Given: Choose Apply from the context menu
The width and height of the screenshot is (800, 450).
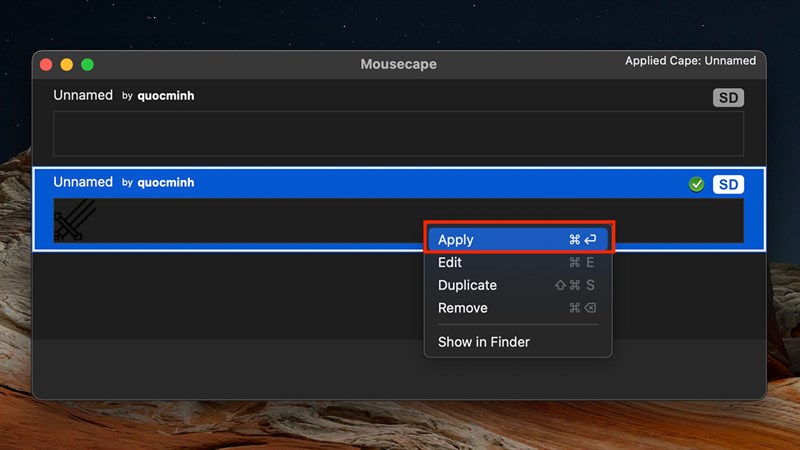Looking at the screenshot, I should (518, 240).
